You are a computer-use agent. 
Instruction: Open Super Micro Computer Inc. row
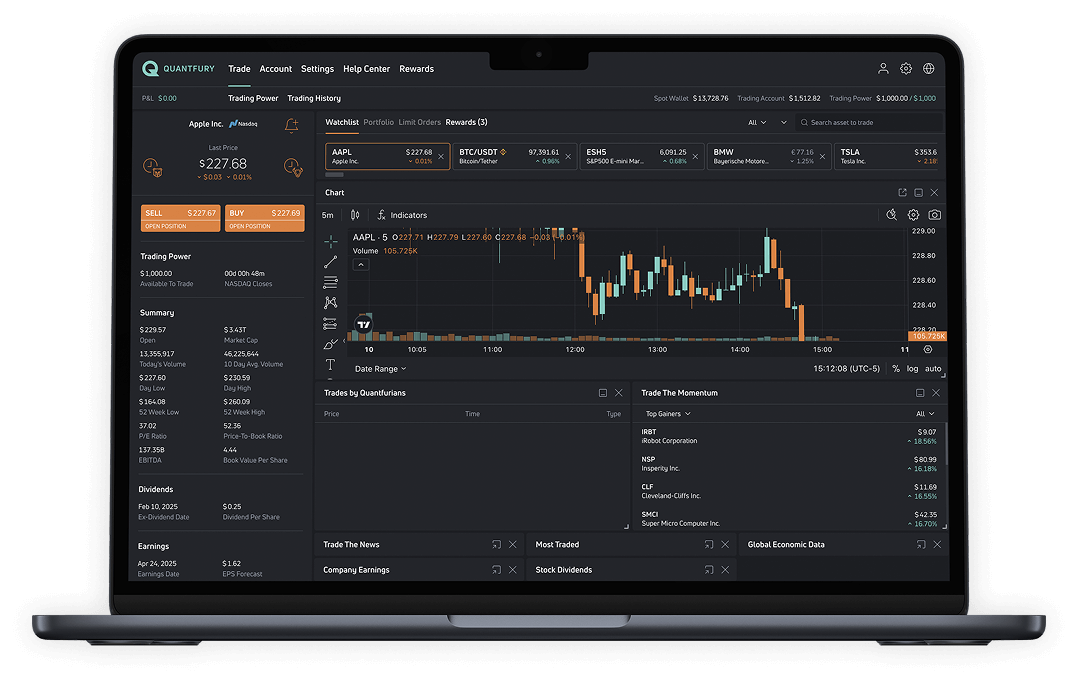pos(789,519)
